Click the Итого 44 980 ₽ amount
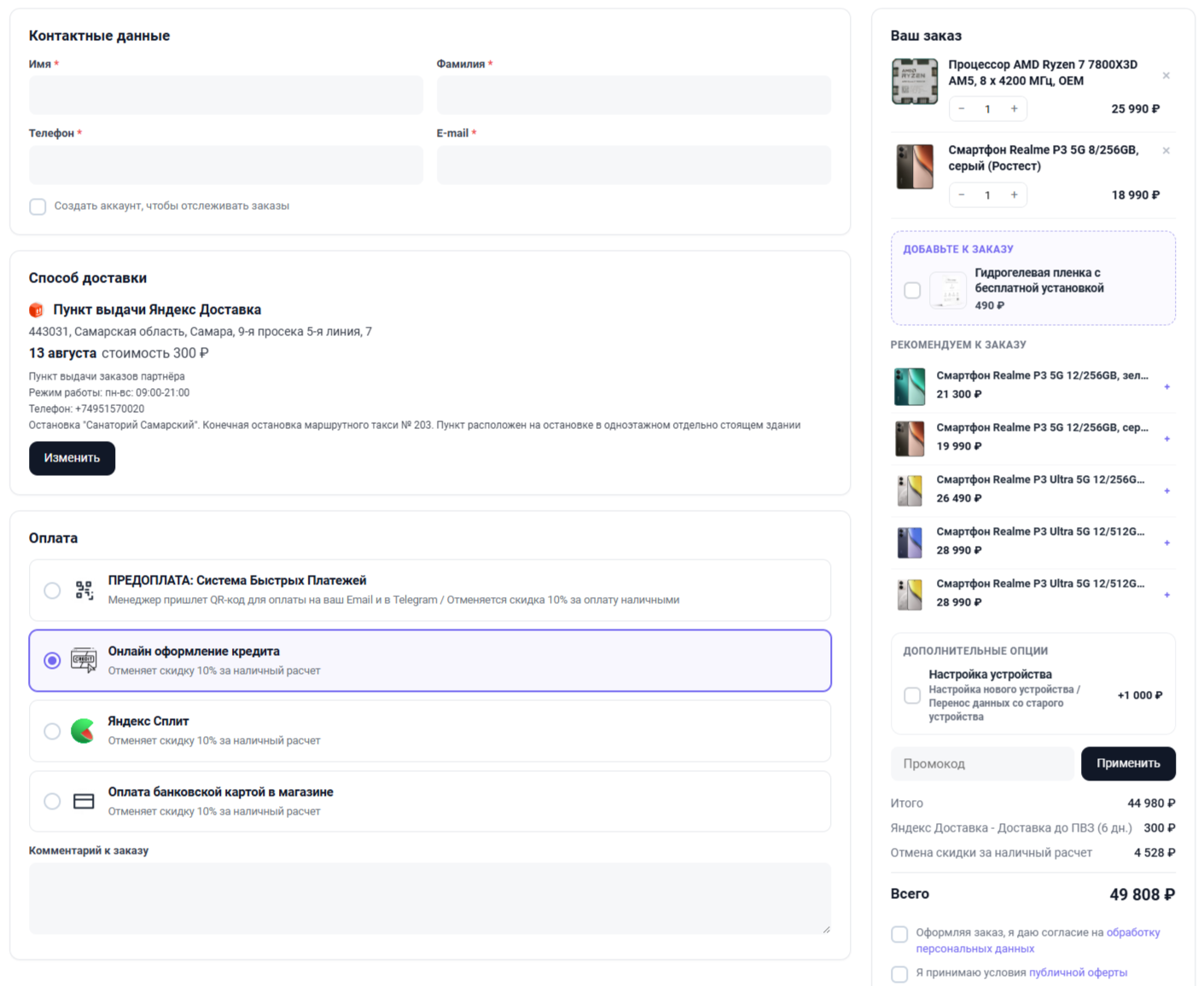 (1151, 803)
